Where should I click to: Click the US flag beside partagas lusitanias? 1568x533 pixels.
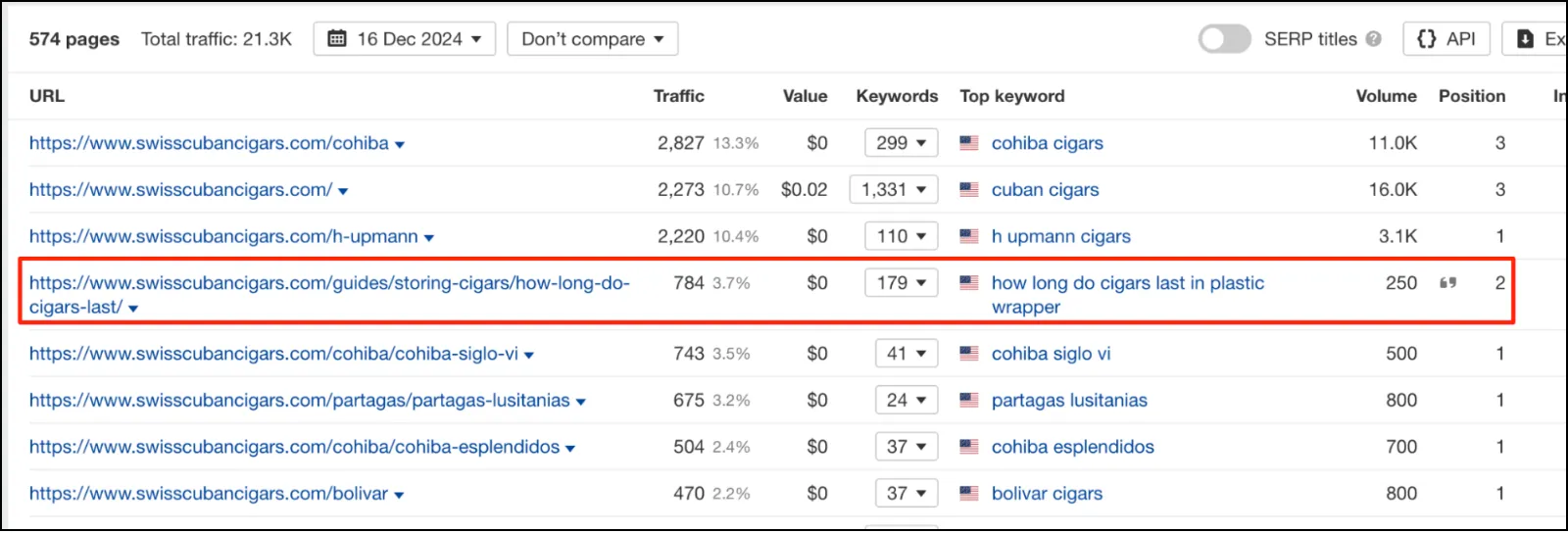[968, 400]
